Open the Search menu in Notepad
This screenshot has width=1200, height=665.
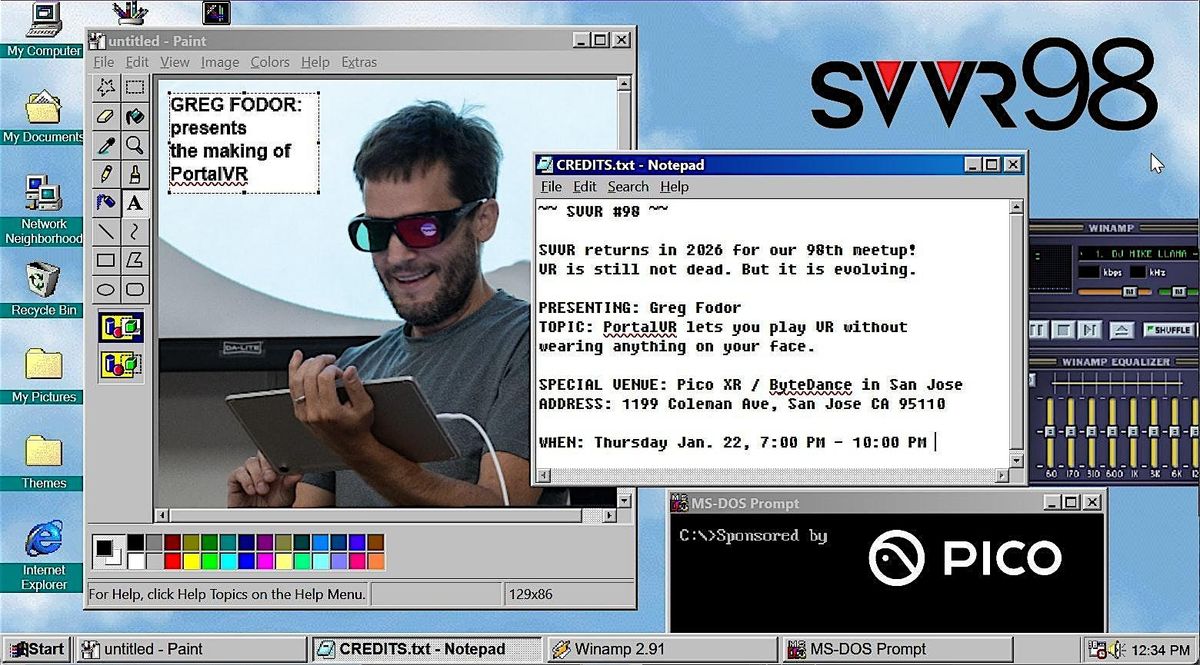[x=628, y=187]
